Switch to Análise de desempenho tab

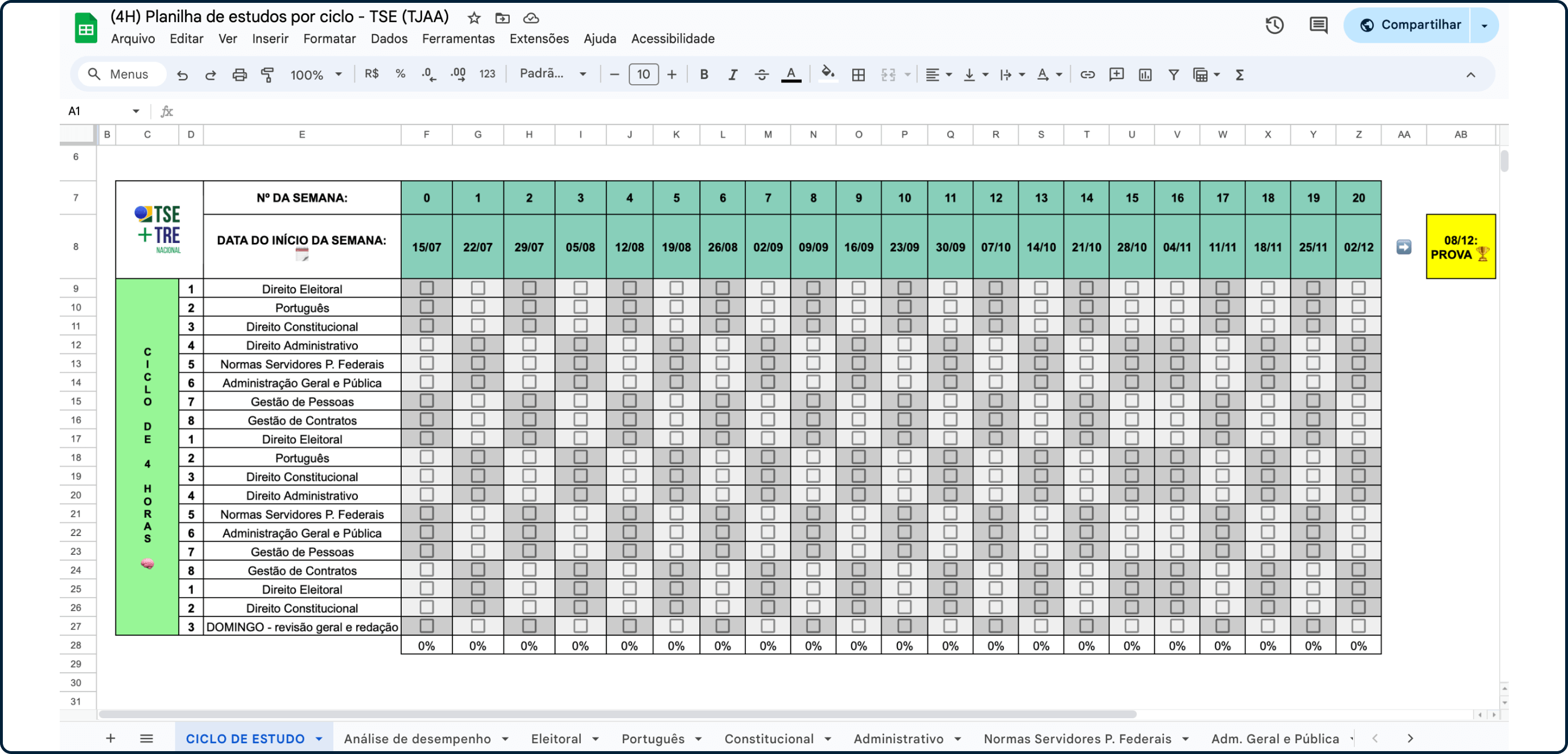[418, 738]
